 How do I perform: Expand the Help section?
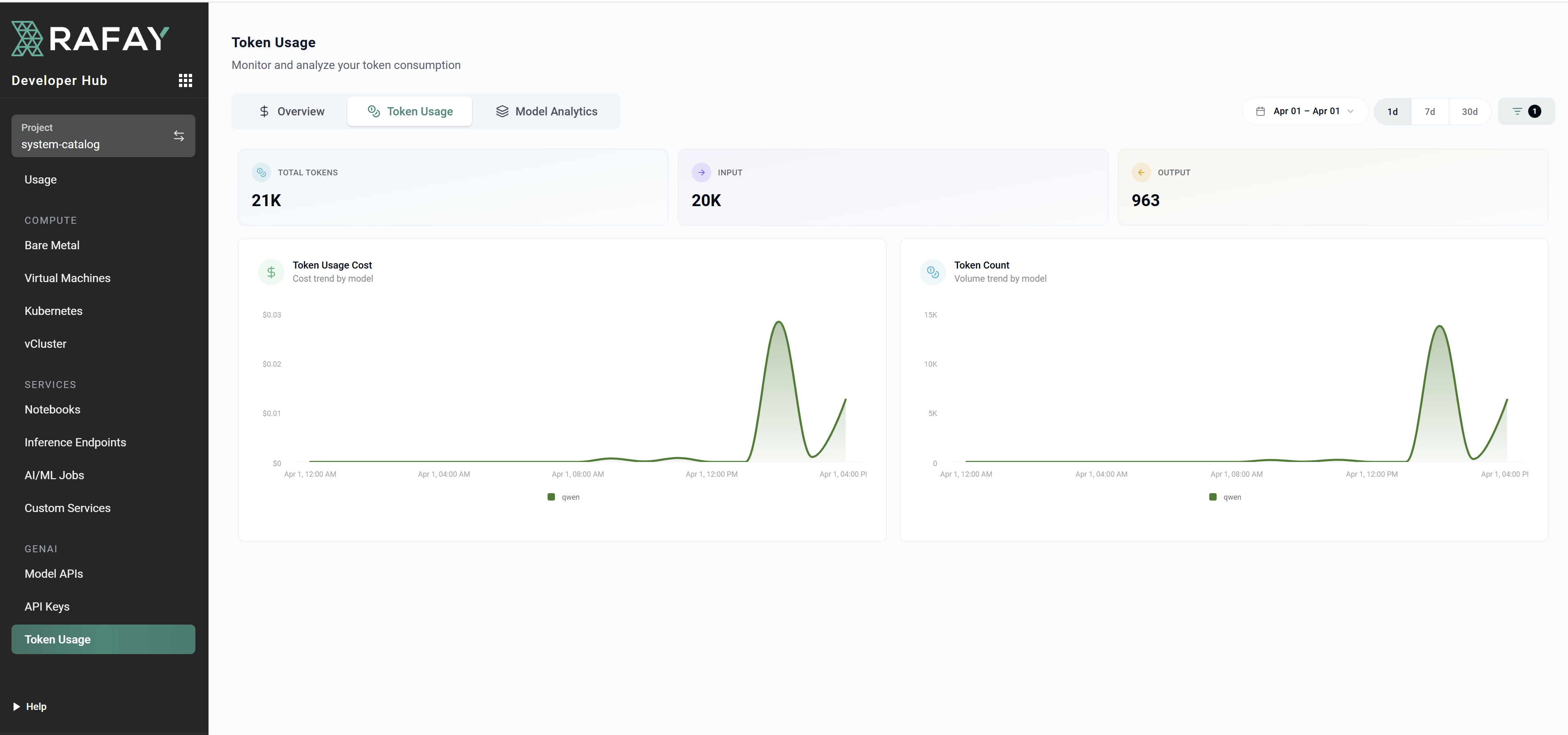30,706
